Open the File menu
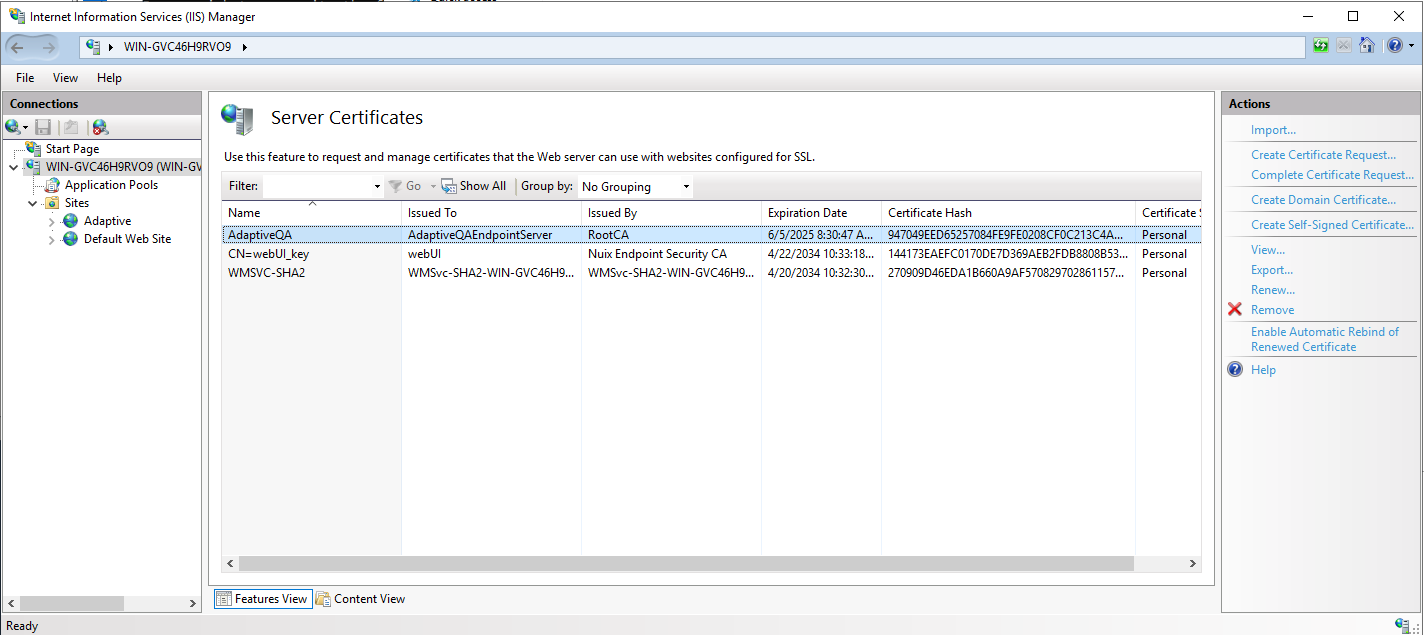Viewport: 1424px width, 635px height. [x=25, y=78]
